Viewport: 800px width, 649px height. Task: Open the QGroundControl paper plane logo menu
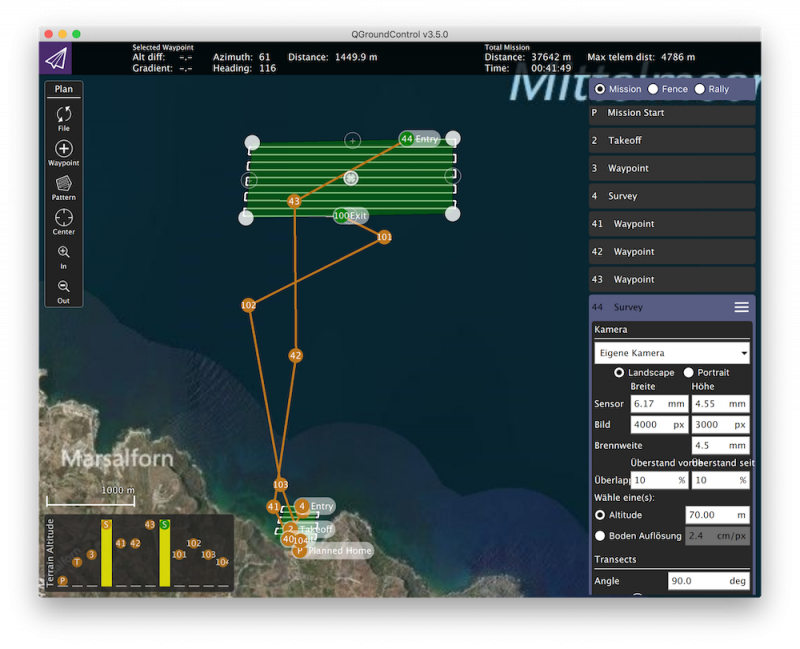pyautogui.click(x=56, y=58)
